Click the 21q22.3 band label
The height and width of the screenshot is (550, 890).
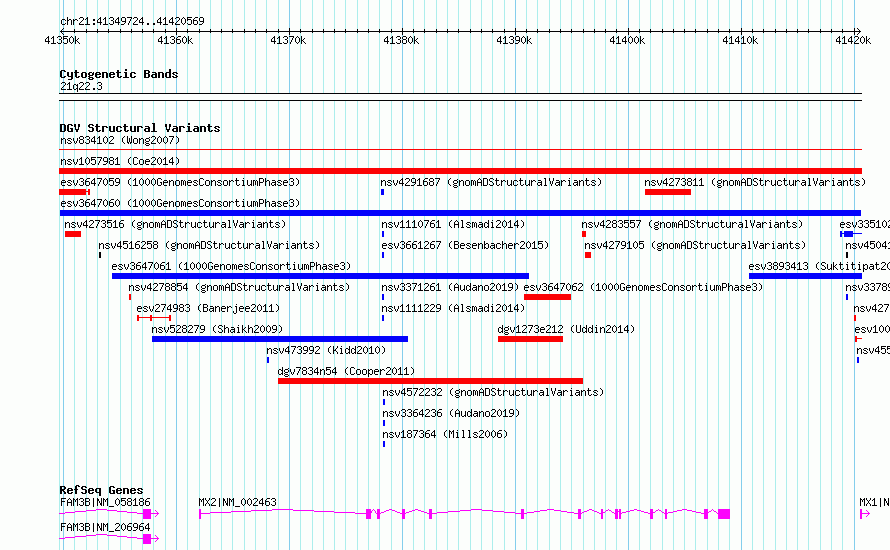(81, 86)
